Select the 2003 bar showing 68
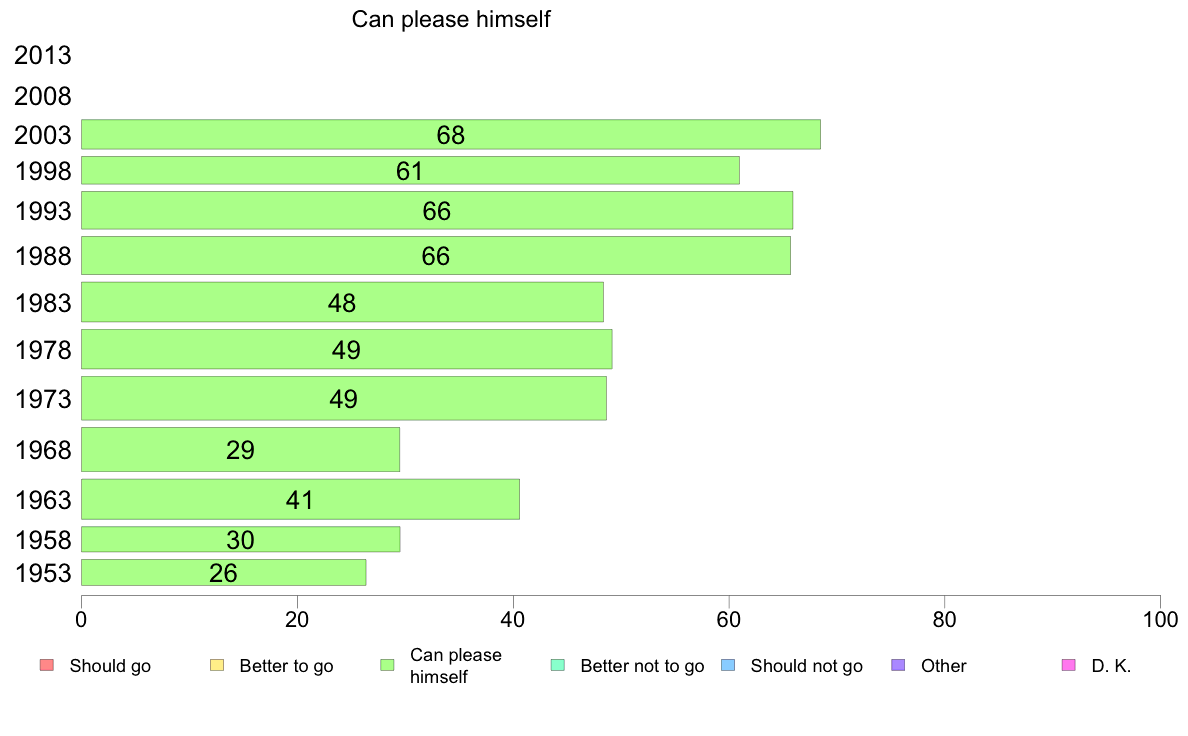The image size is (1188, 736). pyautogui.click(x=451, y=134)
